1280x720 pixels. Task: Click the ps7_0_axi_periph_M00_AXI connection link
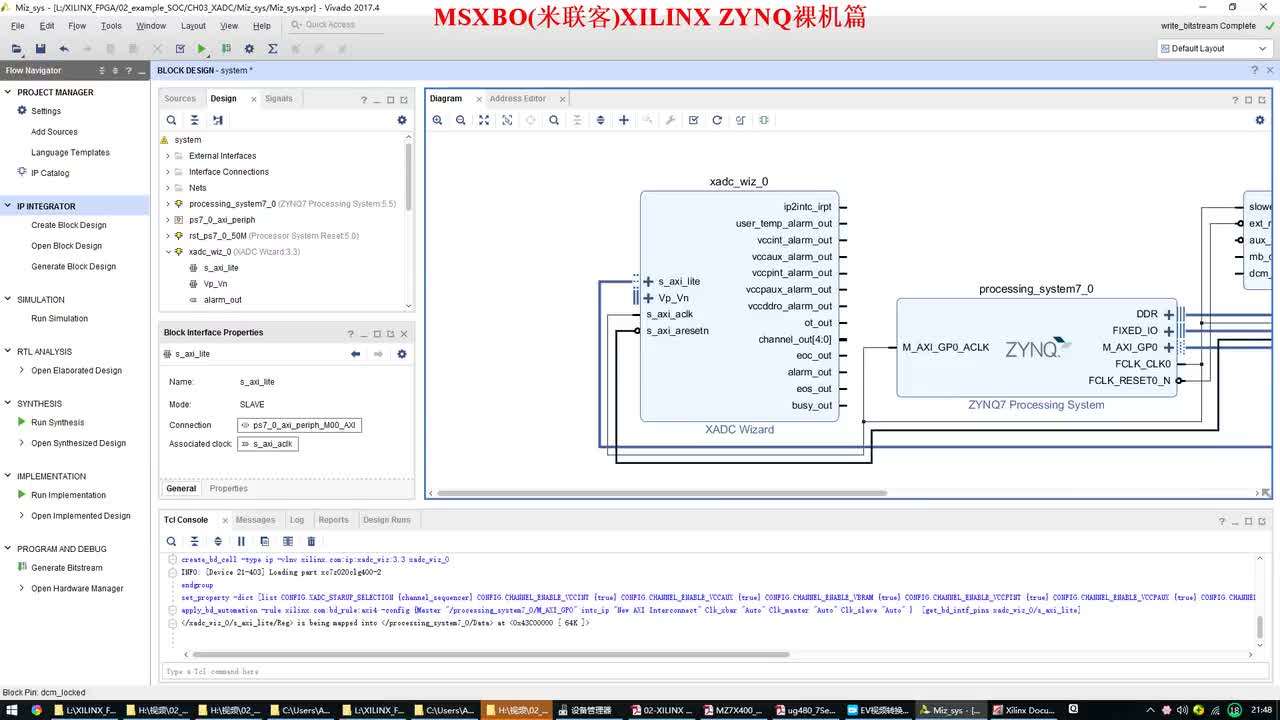299,425
